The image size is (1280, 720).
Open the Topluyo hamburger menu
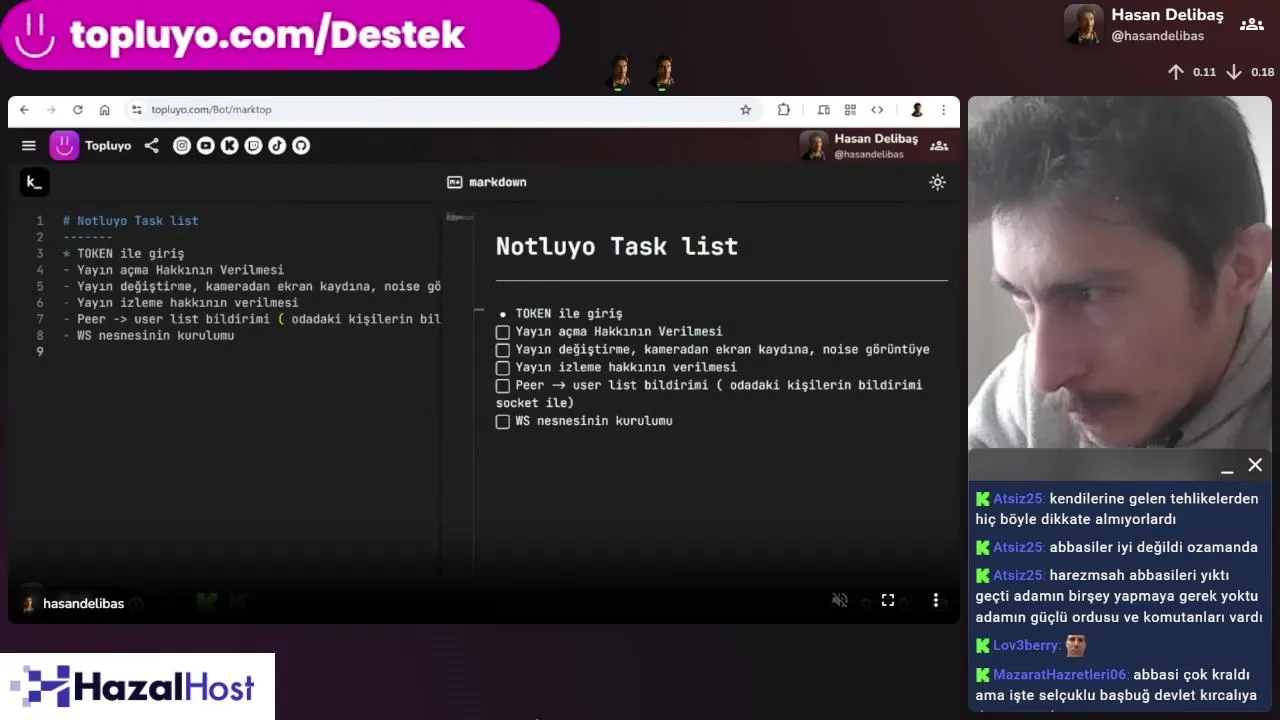[29, 146]
